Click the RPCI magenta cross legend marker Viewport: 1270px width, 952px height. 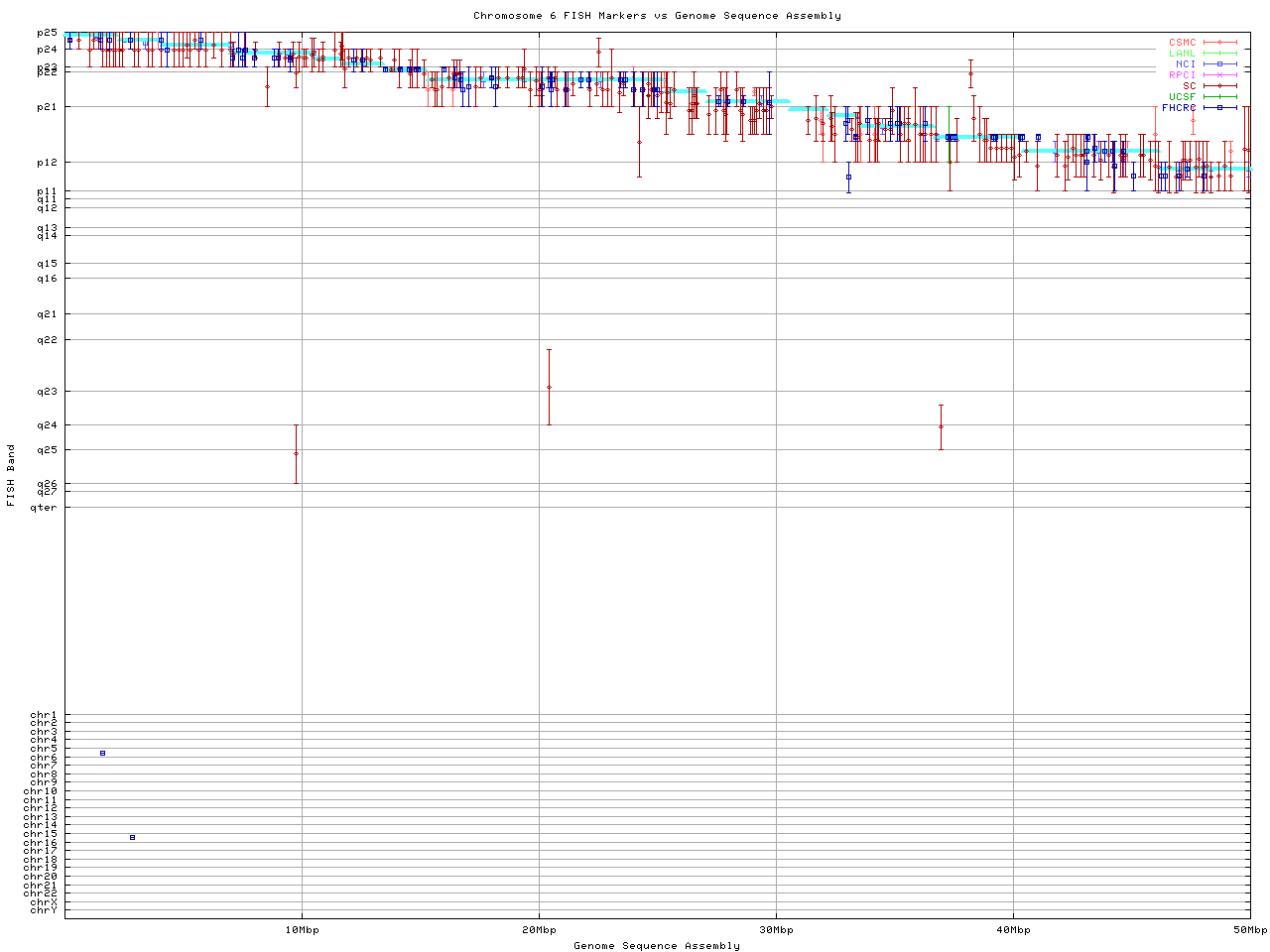1219,75
